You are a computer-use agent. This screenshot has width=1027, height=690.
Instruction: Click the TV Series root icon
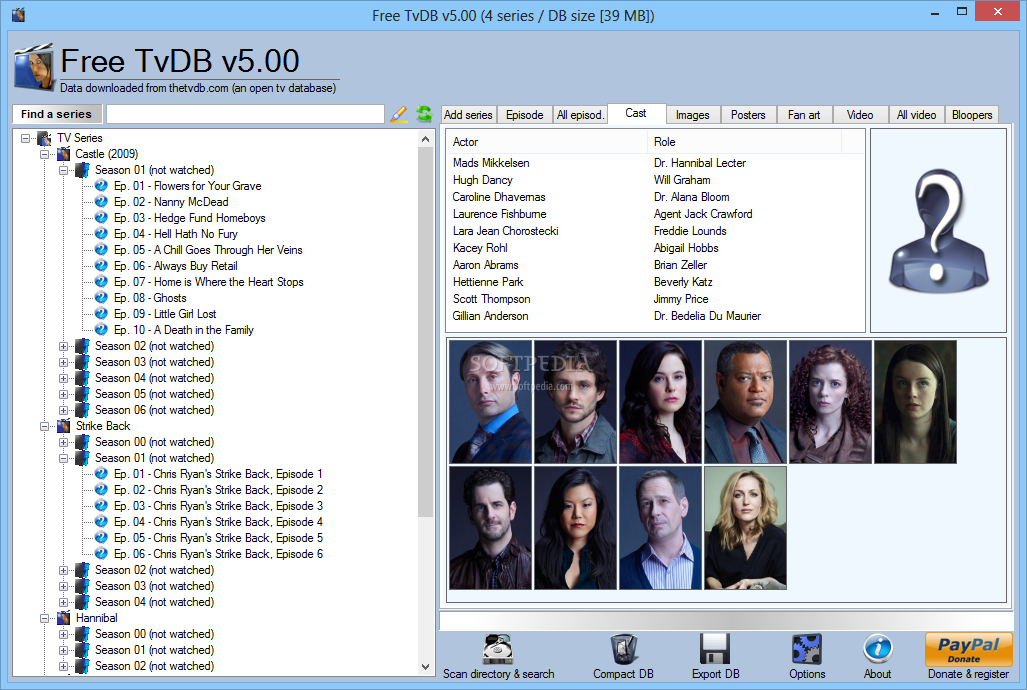point(45,138)
